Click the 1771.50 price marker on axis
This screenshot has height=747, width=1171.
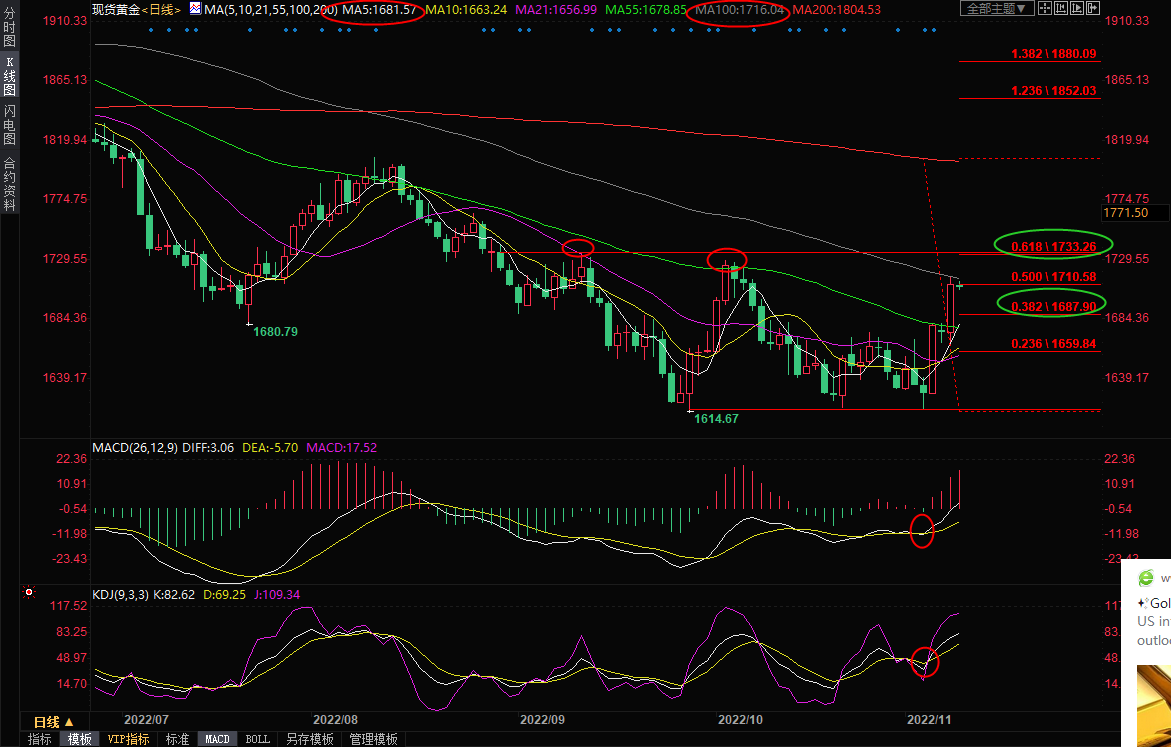pos(1126,213)
